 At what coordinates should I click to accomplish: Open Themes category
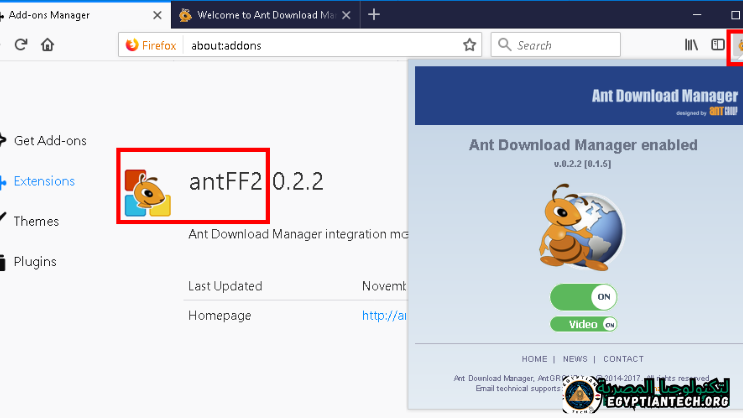click(36, 221)
